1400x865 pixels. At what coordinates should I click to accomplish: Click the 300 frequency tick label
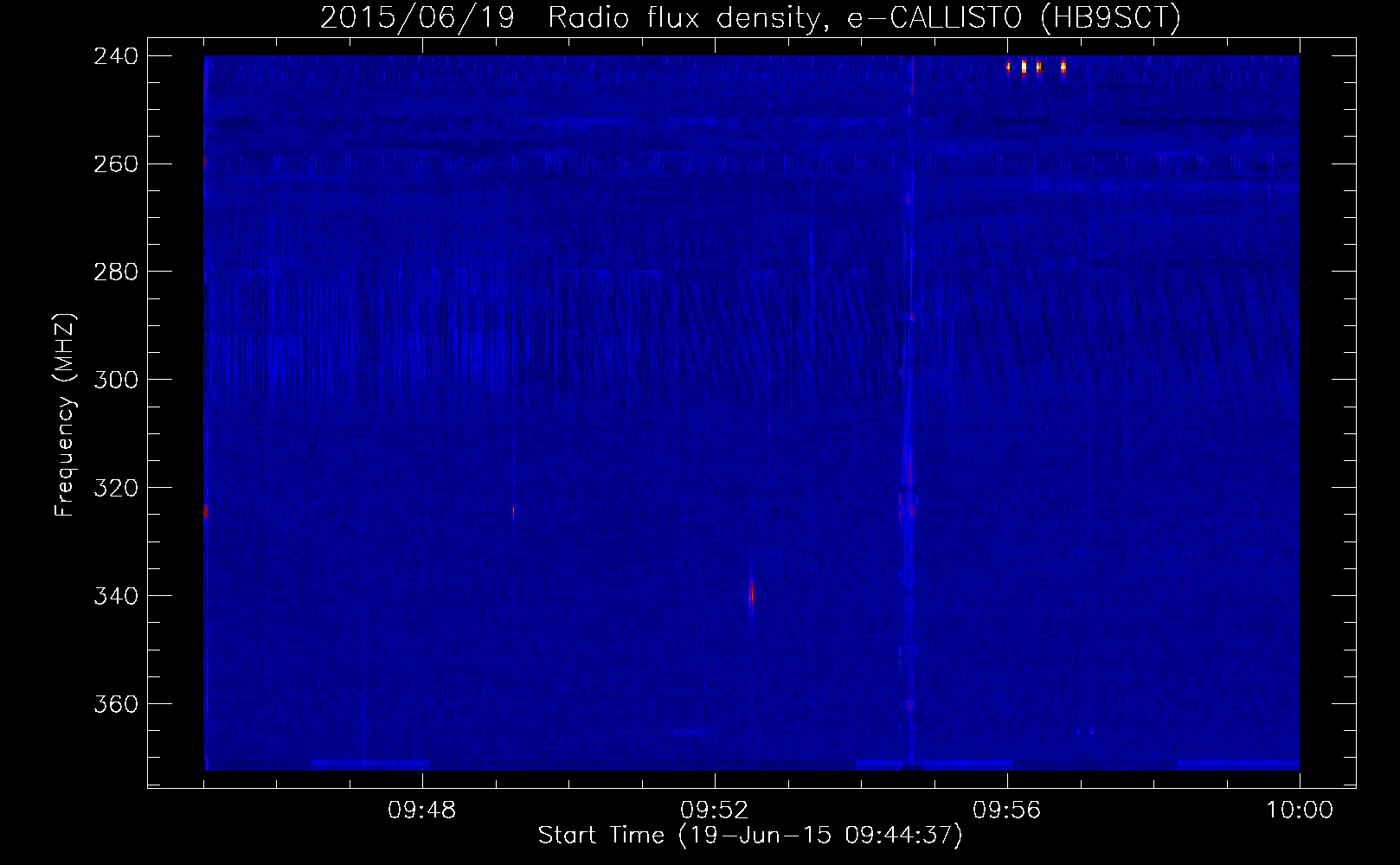(x=116, y=381)
